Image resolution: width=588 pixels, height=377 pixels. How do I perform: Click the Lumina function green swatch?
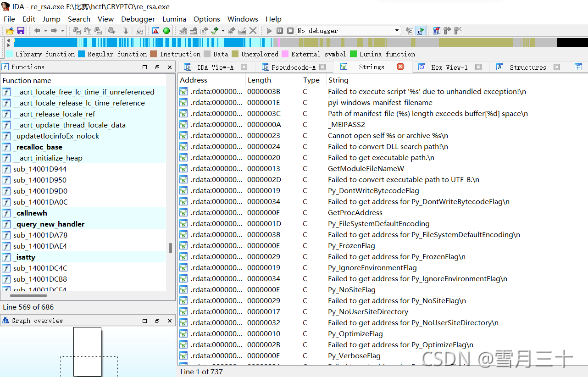click(353, 54)
